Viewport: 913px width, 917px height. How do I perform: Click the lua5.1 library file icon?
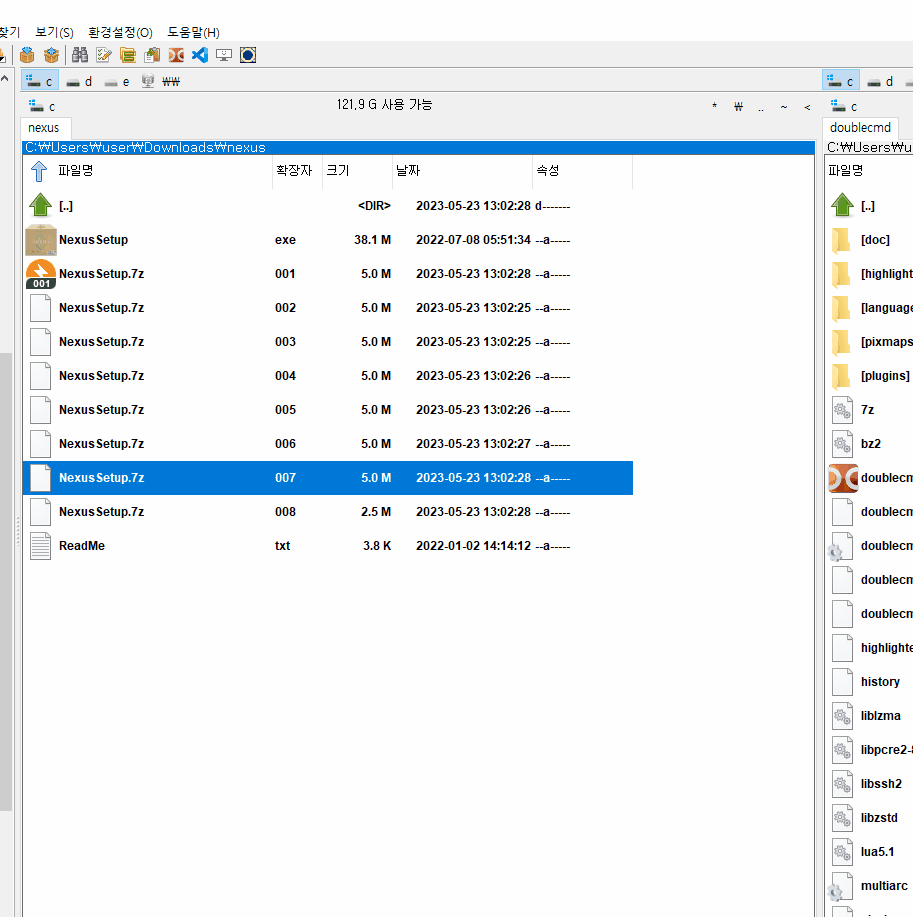pyautogui.click(x=842, y=852)
